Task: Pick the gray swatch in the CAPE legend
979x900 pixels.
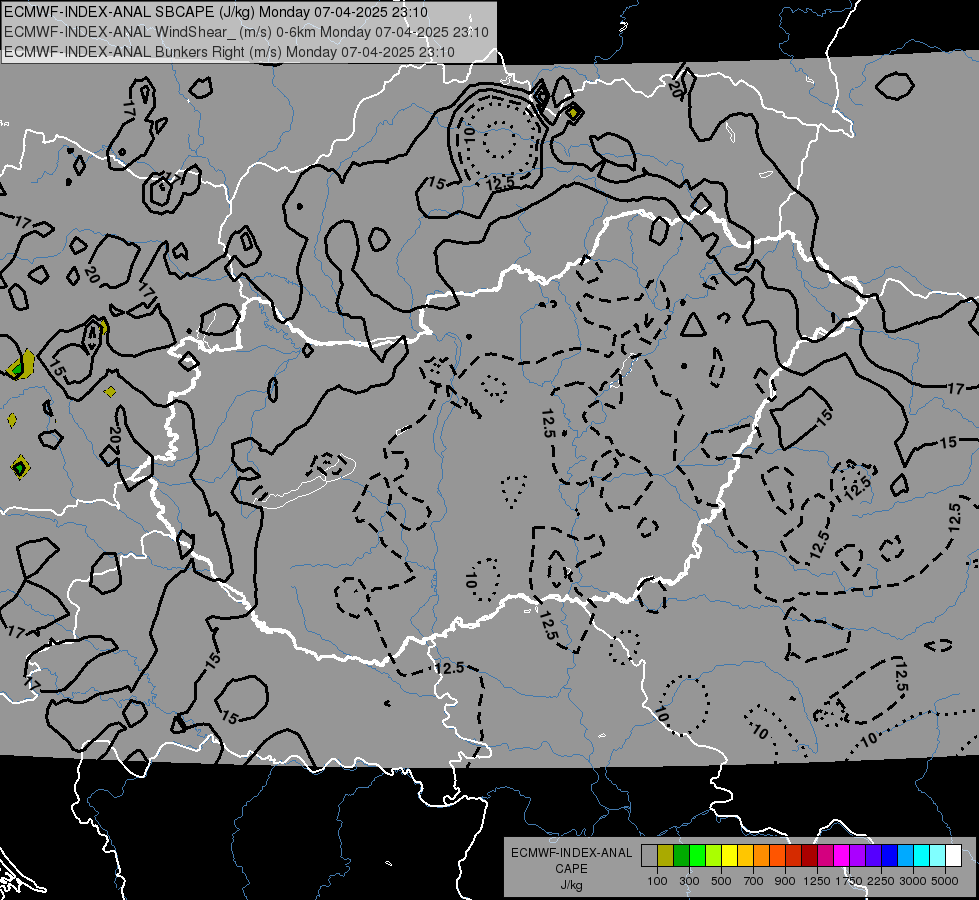Action: coord(649,856)
